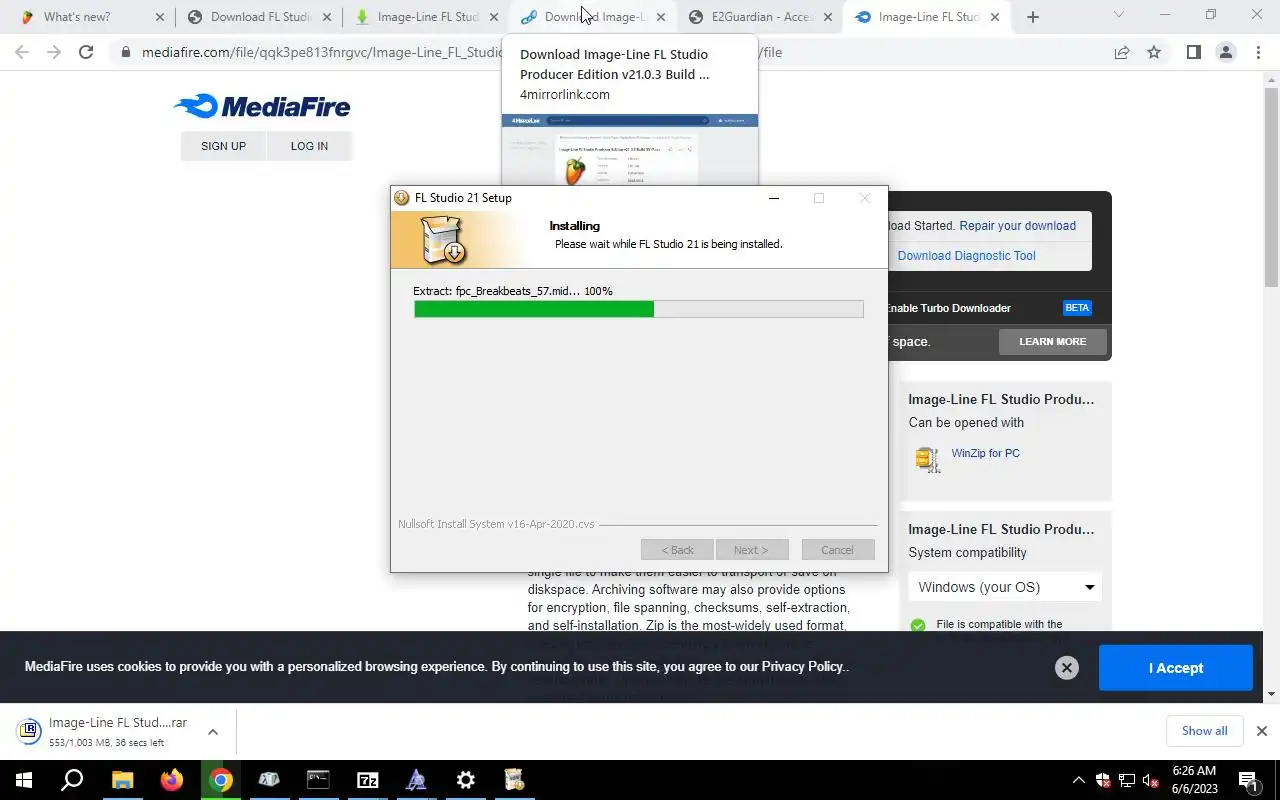The image size is (1280, 800).
Task: Open the Windows Start menu
Action: pyautogui.click(x=23, y=780)
